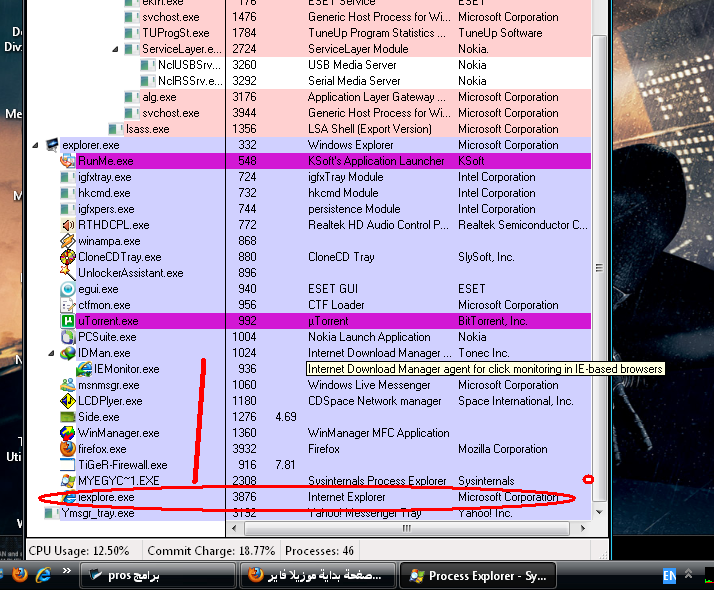
Task: Collapse the ServiceLayer.exe subtree
Action: [115, 49]
